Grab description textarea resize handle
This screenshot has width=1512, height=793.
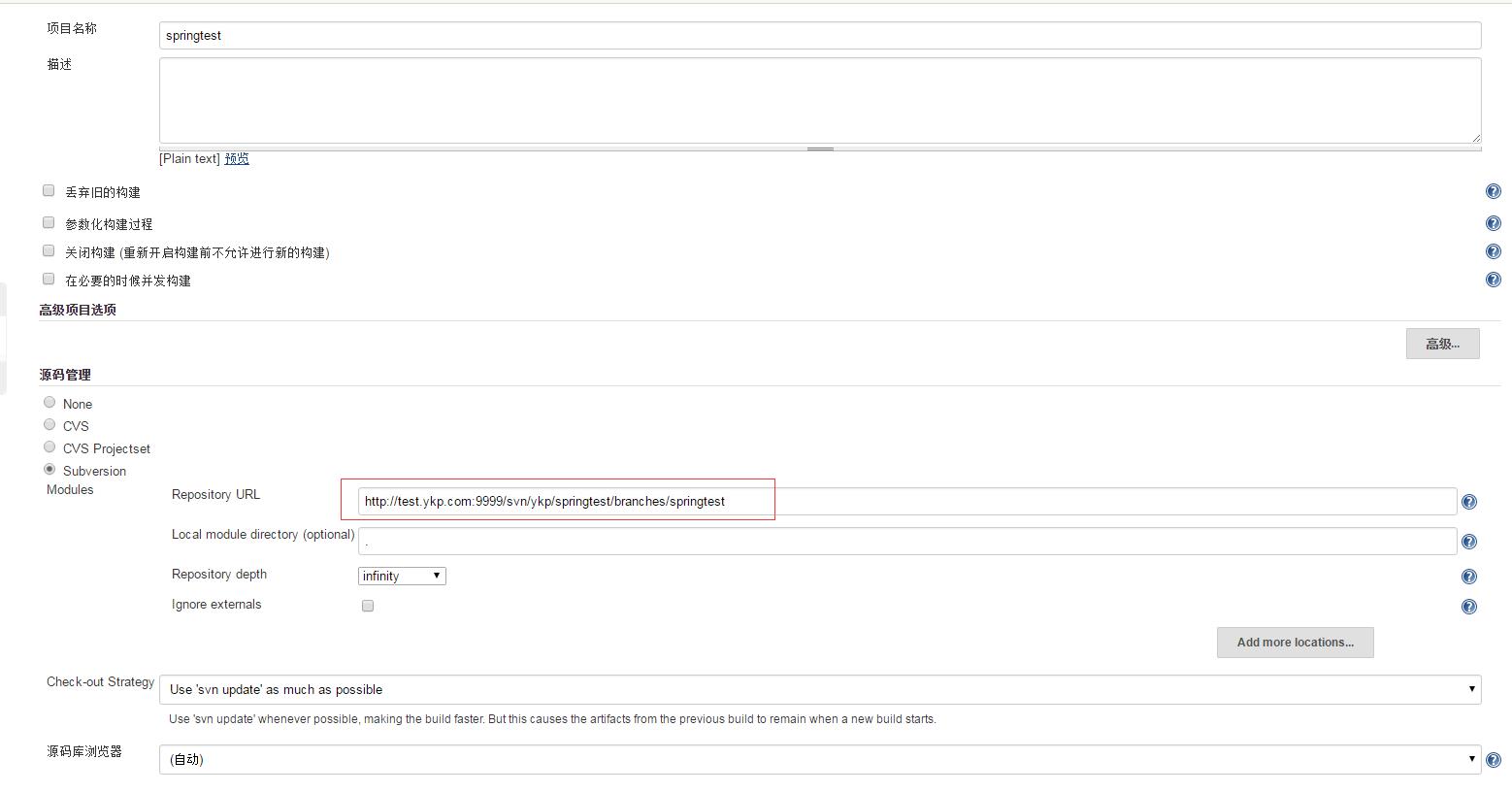coord(820,149)
